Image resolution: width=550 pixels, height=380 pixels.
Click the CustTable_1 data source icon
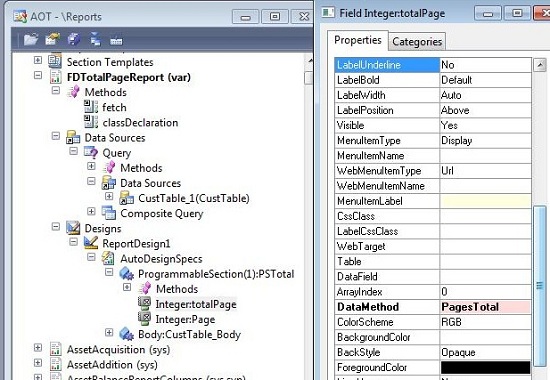click(x=127, y=198)
